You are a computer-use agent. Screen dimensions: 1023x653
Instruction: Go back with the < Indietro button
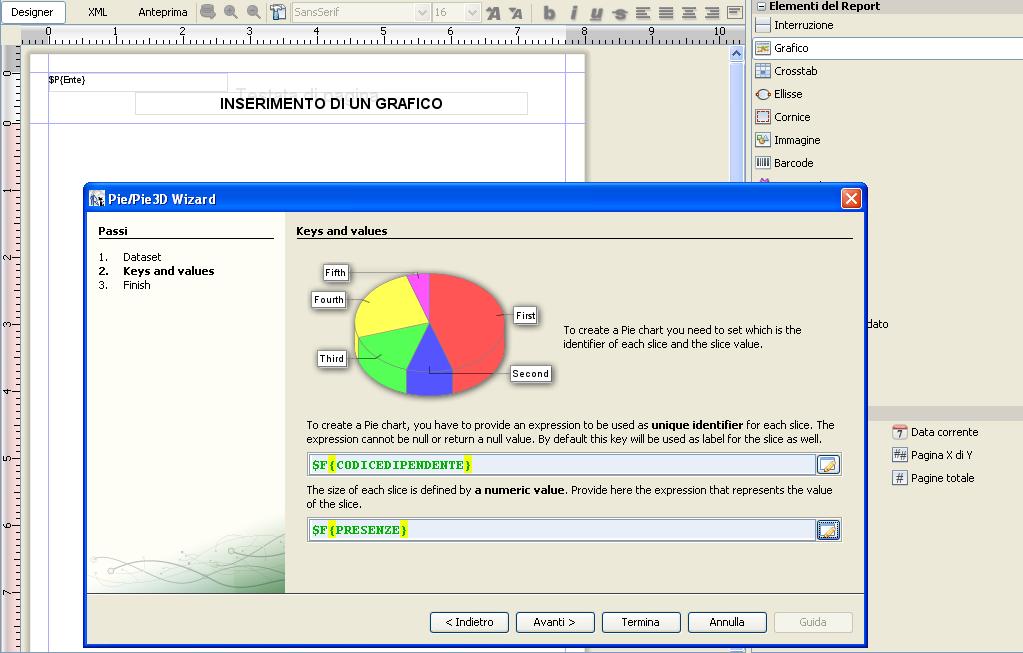pos(469,622)
